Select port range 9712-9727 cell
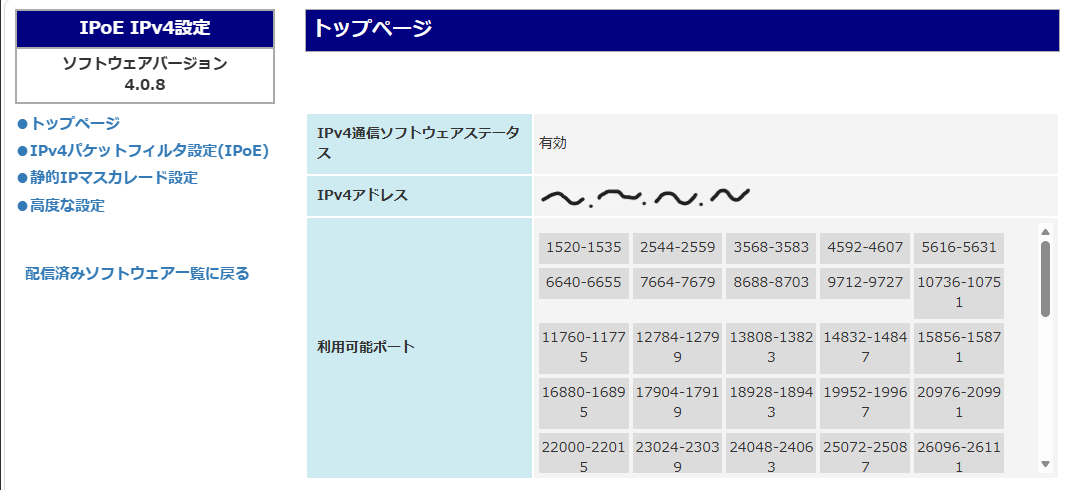Screen dimensions: 1072x490 coord(865,283)
